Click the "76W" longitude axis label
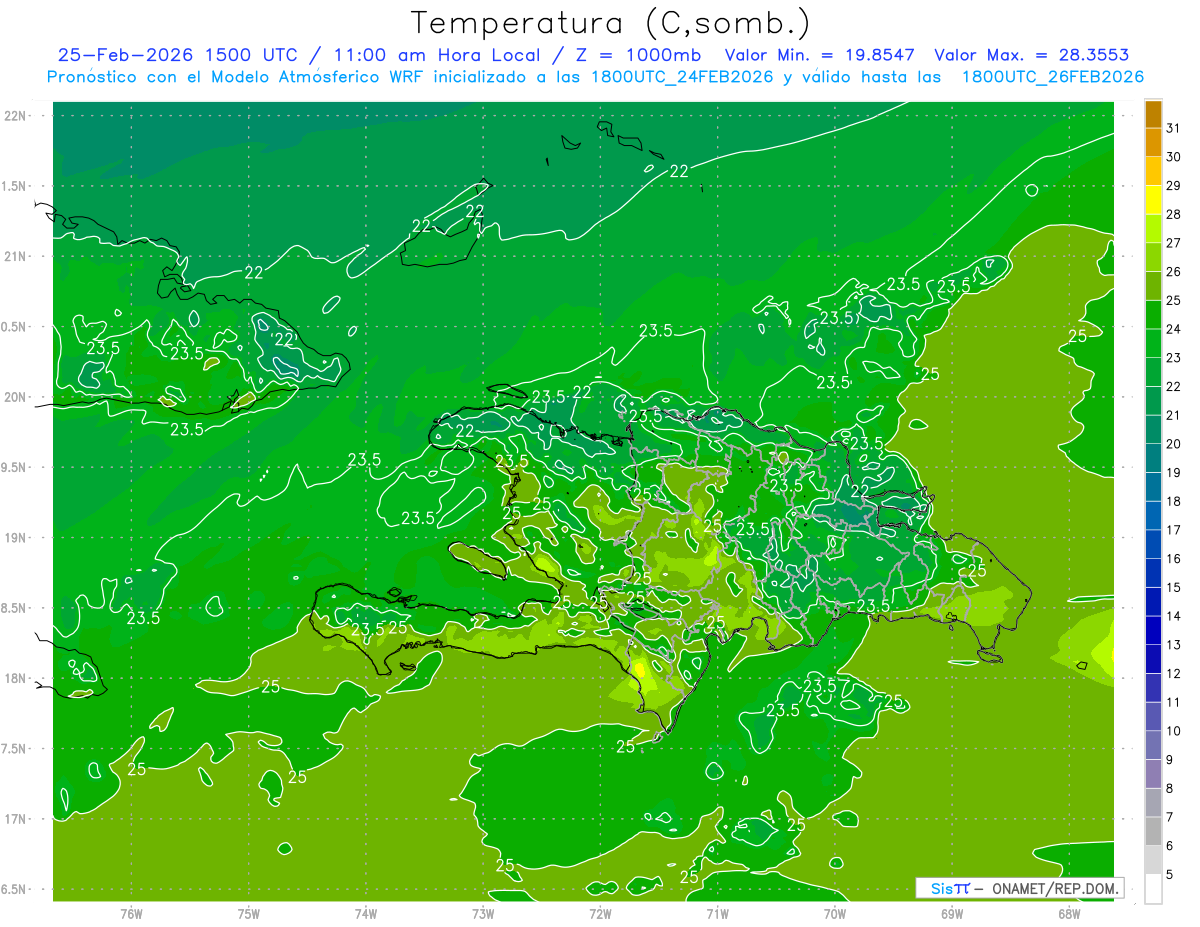The image size is (1200, 927). click(x=131, y=914)
